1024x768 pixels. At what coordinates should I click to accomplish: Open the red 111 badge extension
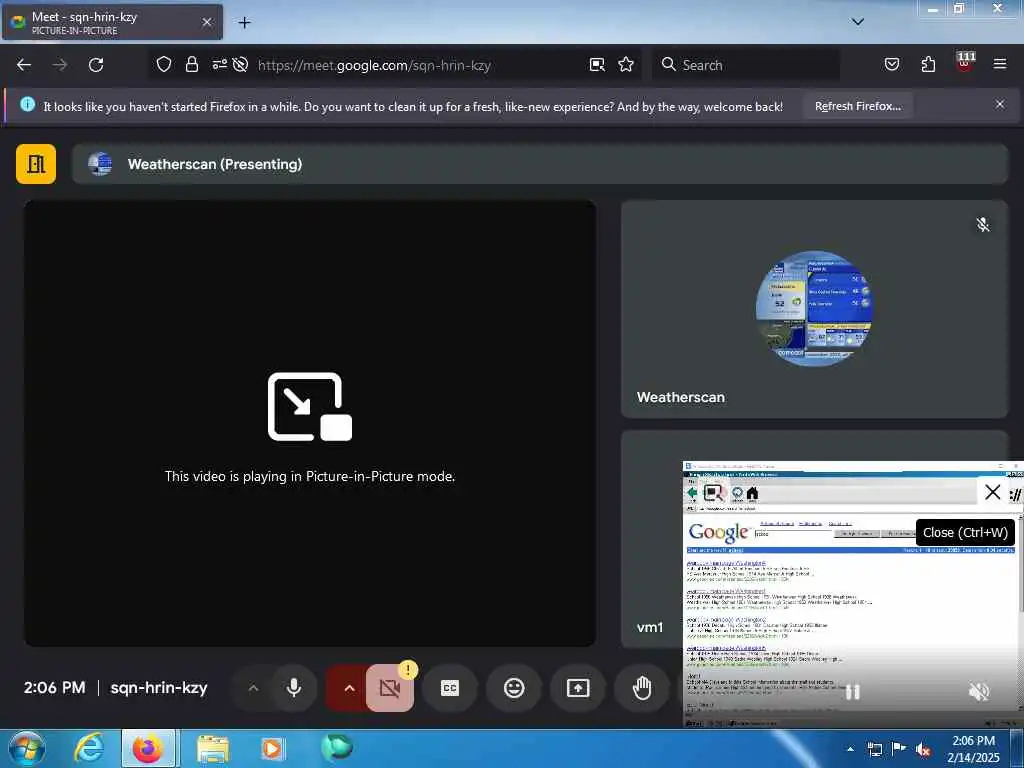pos(965,62)
